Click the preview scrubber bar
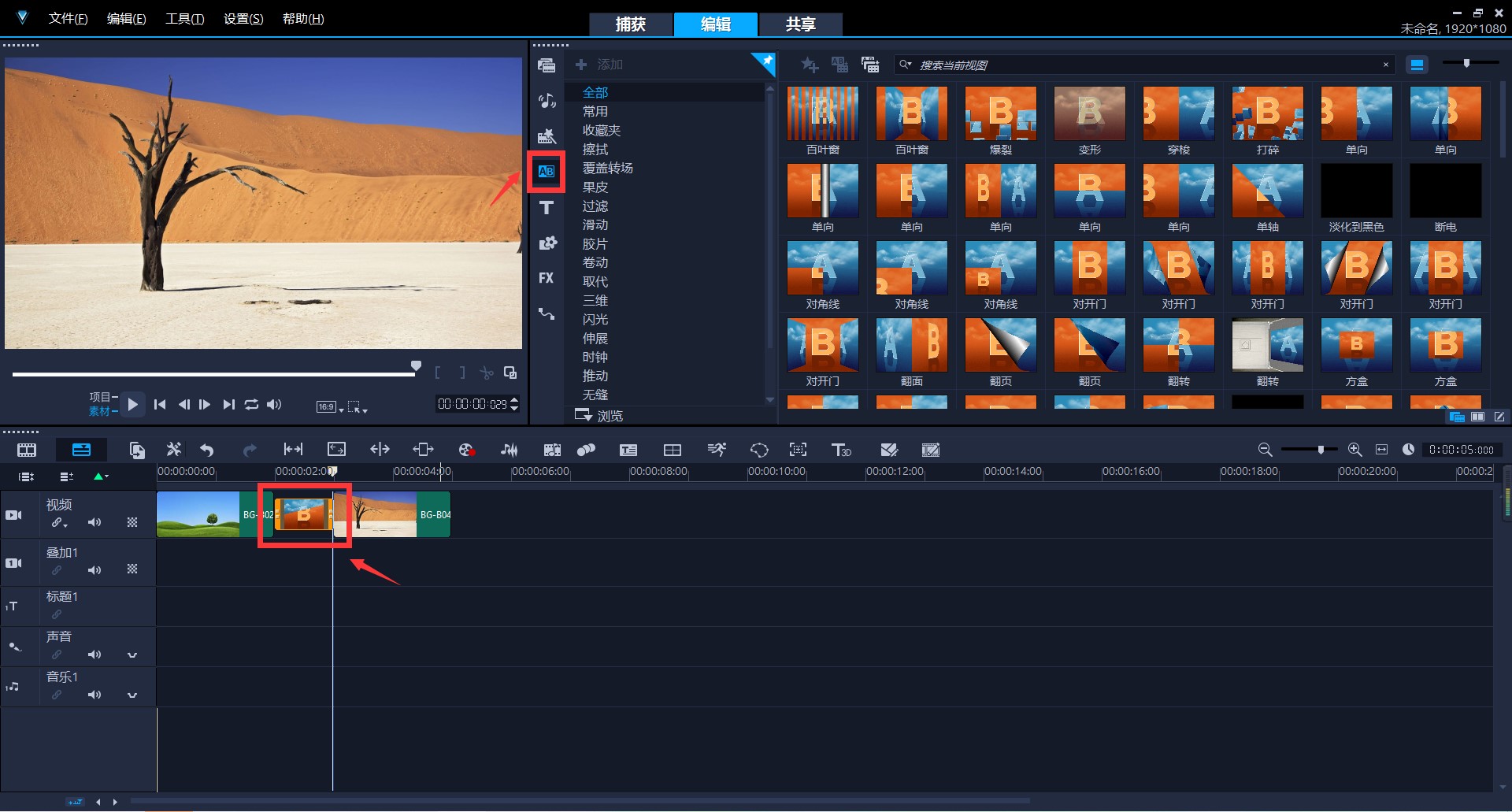1512x812 pixels. tap(214, 374)
